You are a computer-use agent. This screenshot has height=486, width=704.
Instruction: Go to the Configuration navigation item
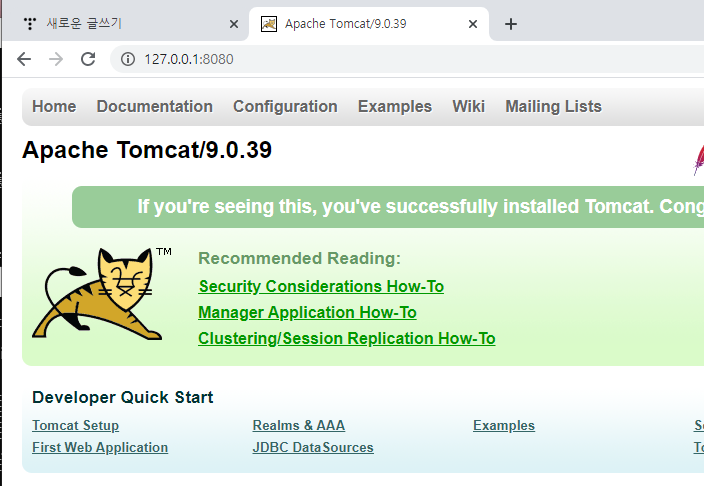[x=286, y=106]
